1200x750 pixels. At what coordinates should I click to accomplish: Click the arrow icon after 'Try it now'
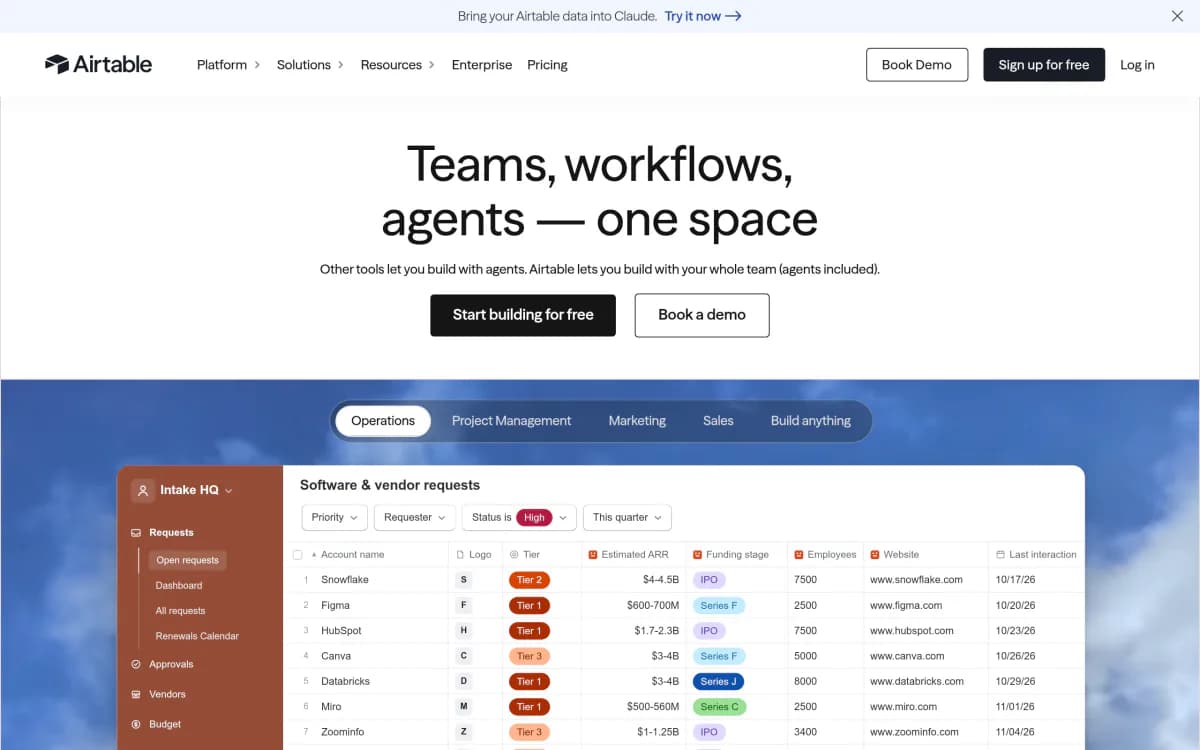(733, 16)
